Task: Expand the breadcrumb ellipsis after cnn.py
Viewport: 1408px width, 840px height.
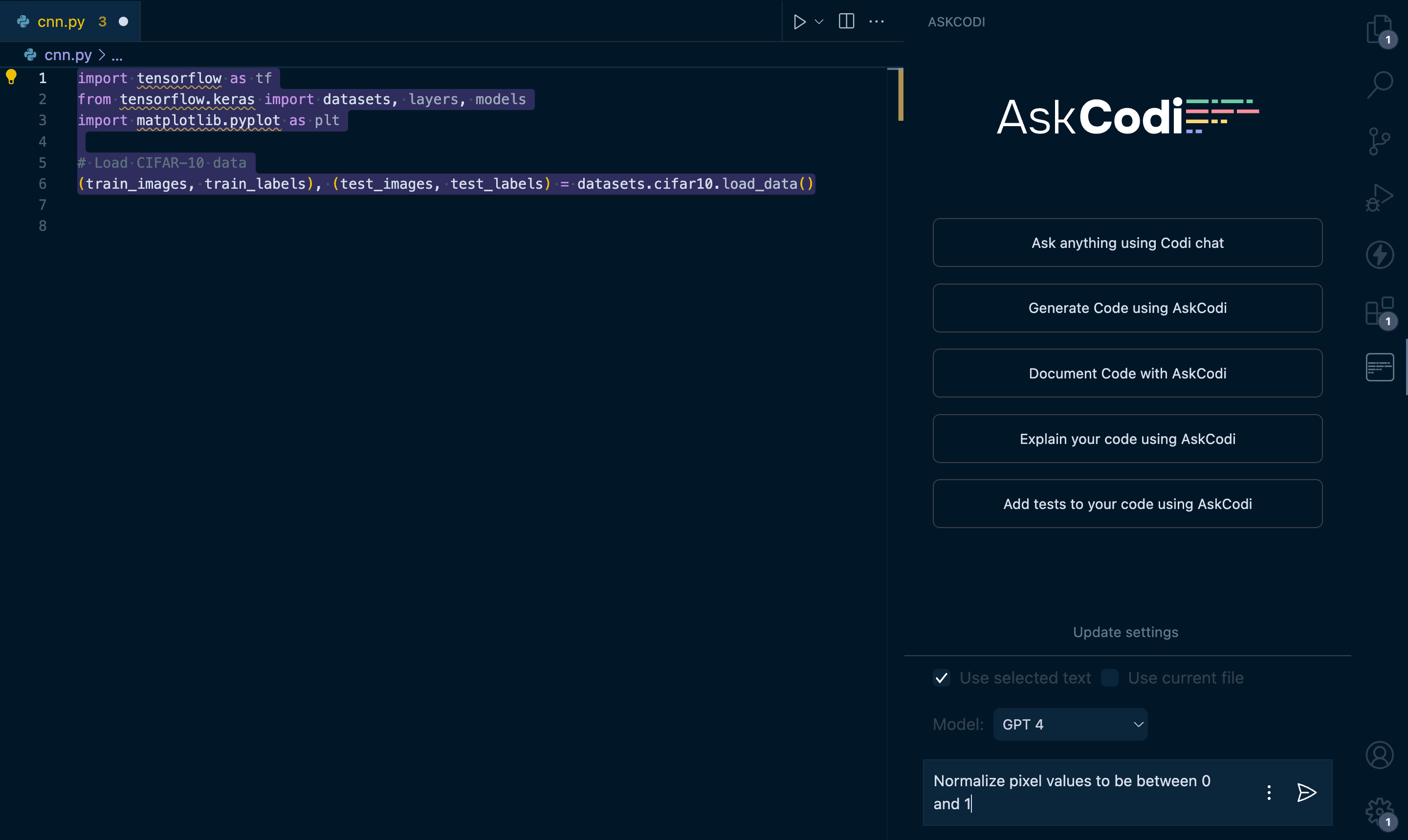Action: [117, 56]
